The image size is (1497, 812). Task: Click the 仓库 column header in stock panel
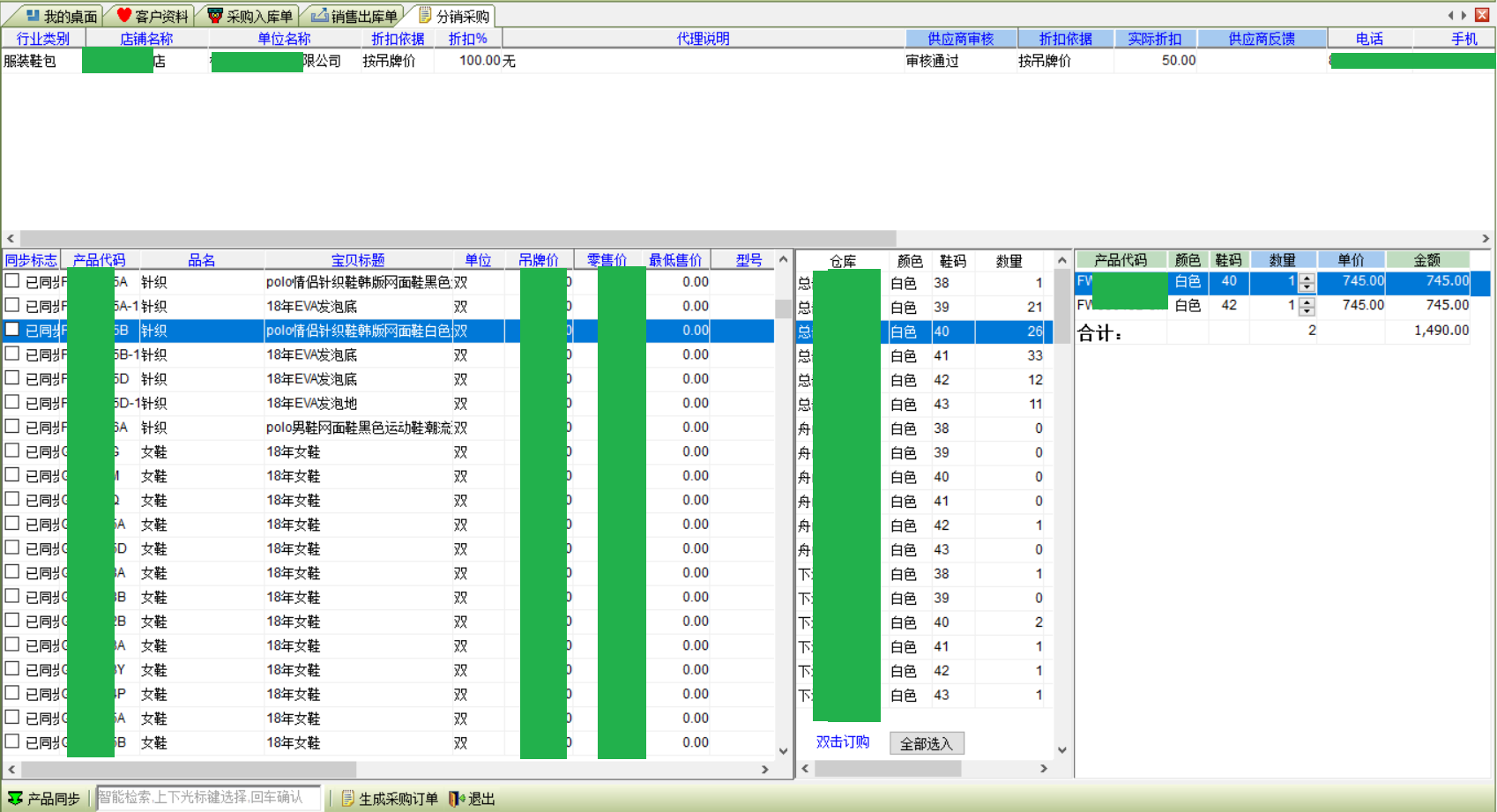[x=843, y=261]
